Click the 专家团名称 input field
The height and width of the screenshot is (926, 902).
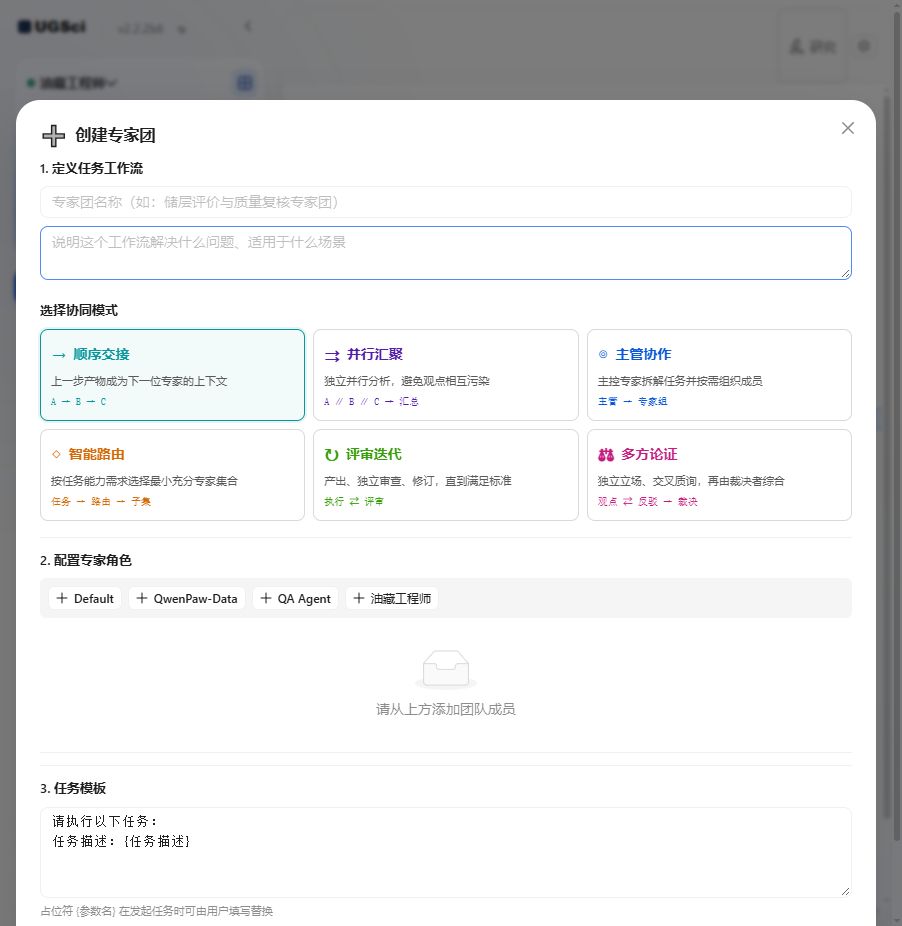445,202
